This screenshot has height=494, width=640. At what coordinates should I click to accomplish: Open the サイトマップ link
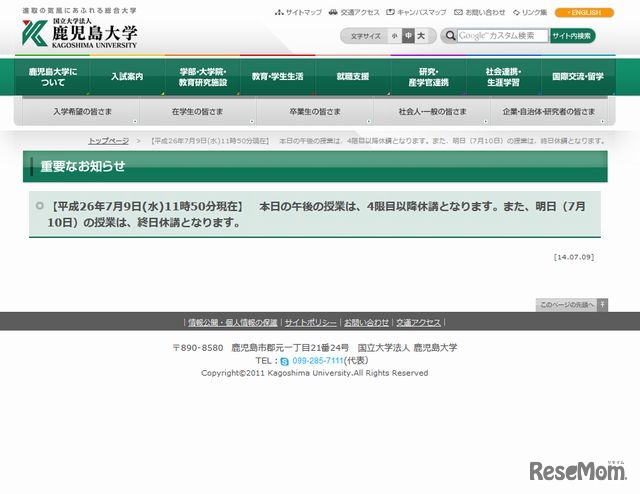(x=304, y=12)
